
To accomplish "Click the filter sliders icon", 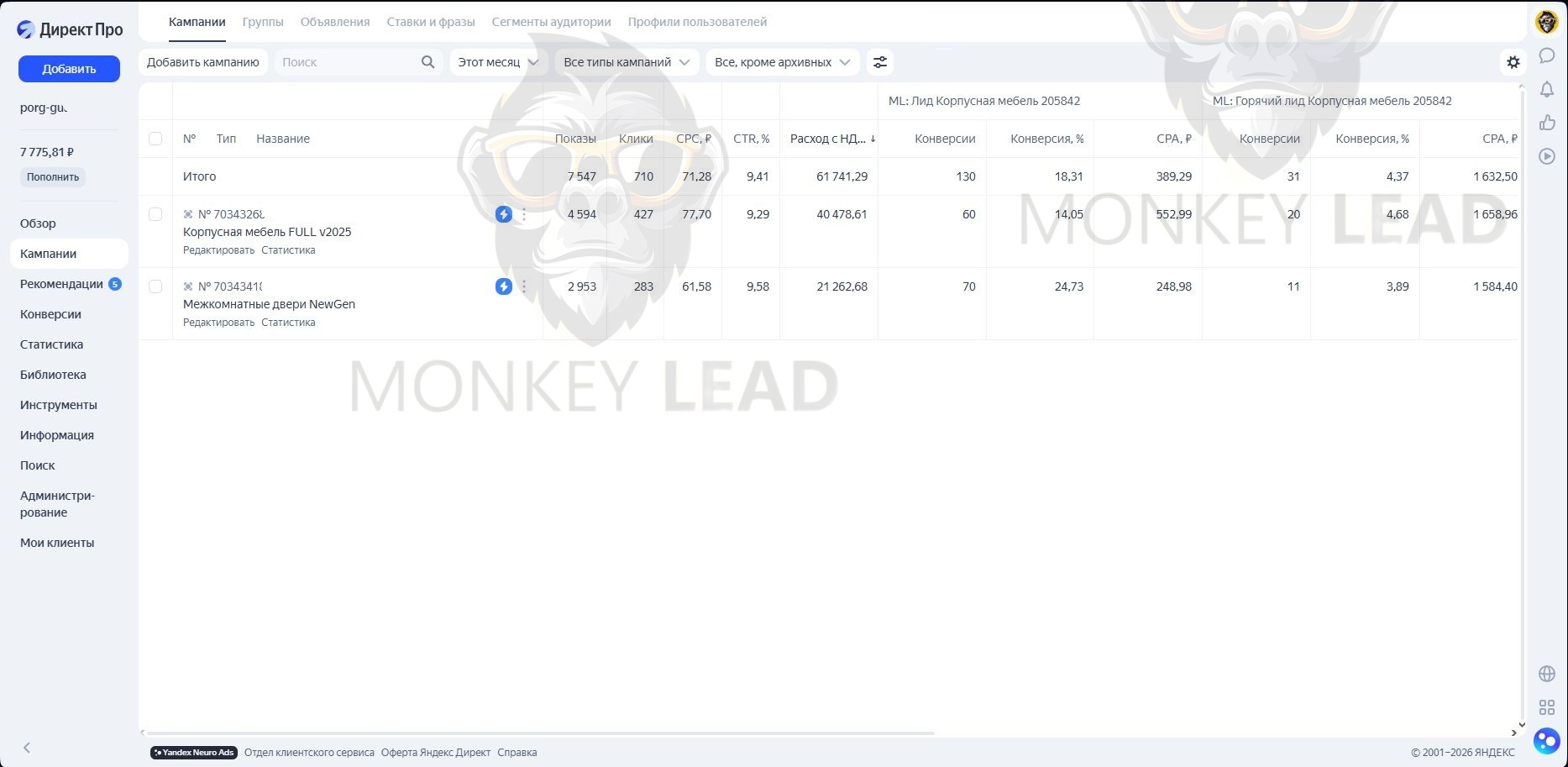I will coord(879,62).
